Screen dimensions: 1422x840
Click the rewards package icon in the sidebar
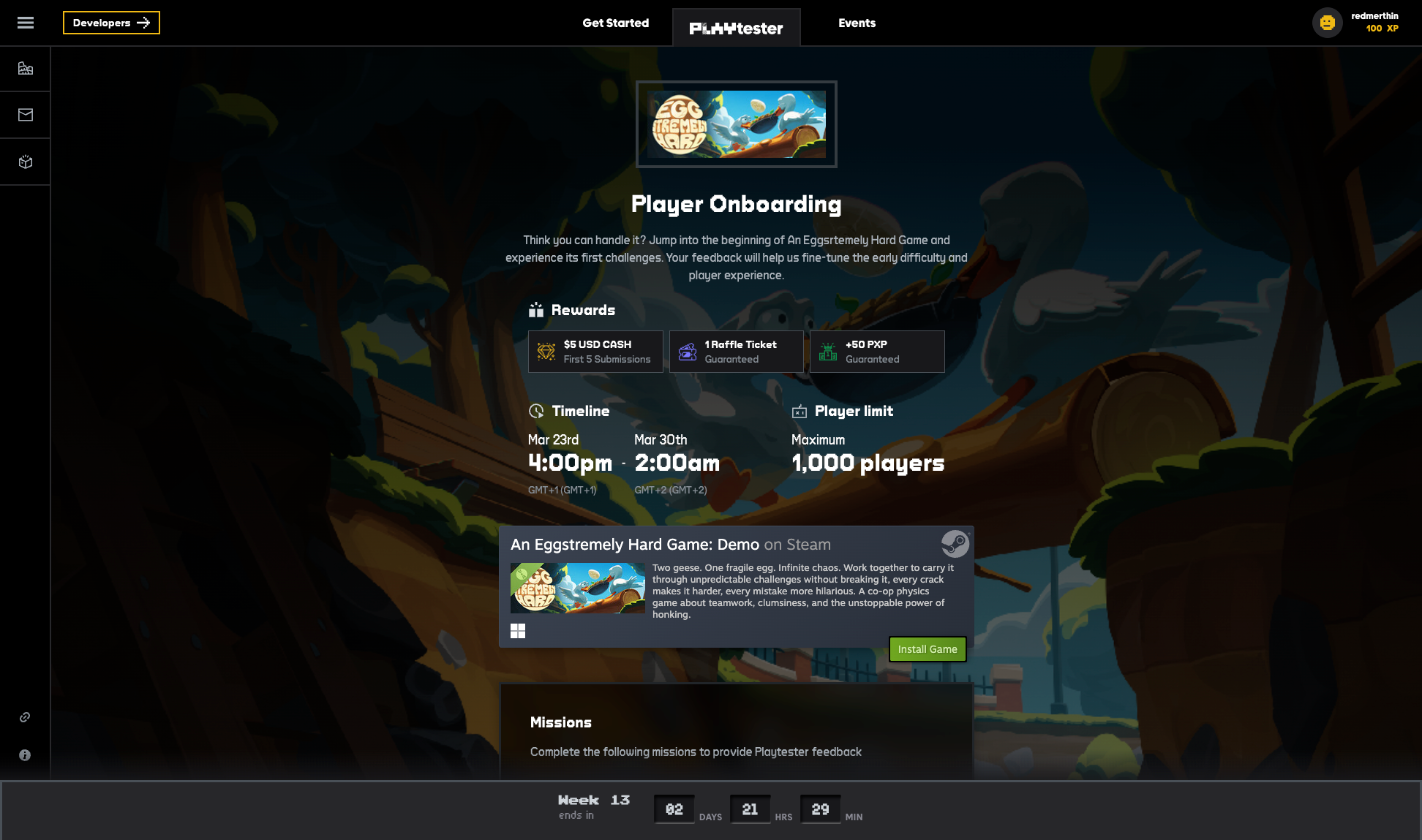click(x=25, y=162)
